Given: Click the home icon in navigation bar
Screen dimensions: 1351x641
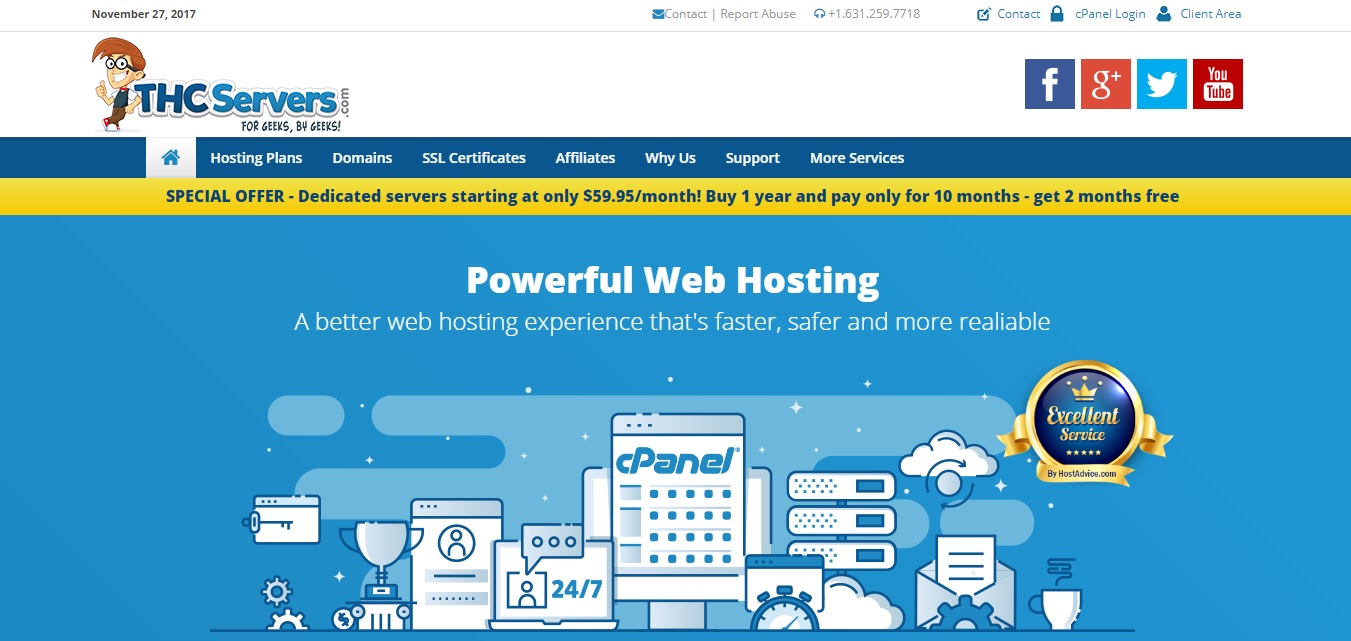Looking at the screenshot, I should tap(171, 157).
